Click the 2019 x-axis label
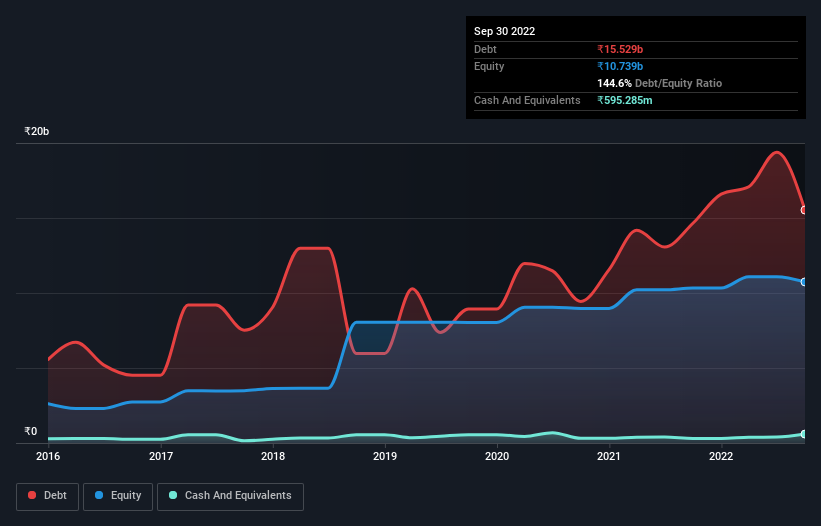Screen dimensions: 821x526 pyautogui.click(x=385, y=456)
